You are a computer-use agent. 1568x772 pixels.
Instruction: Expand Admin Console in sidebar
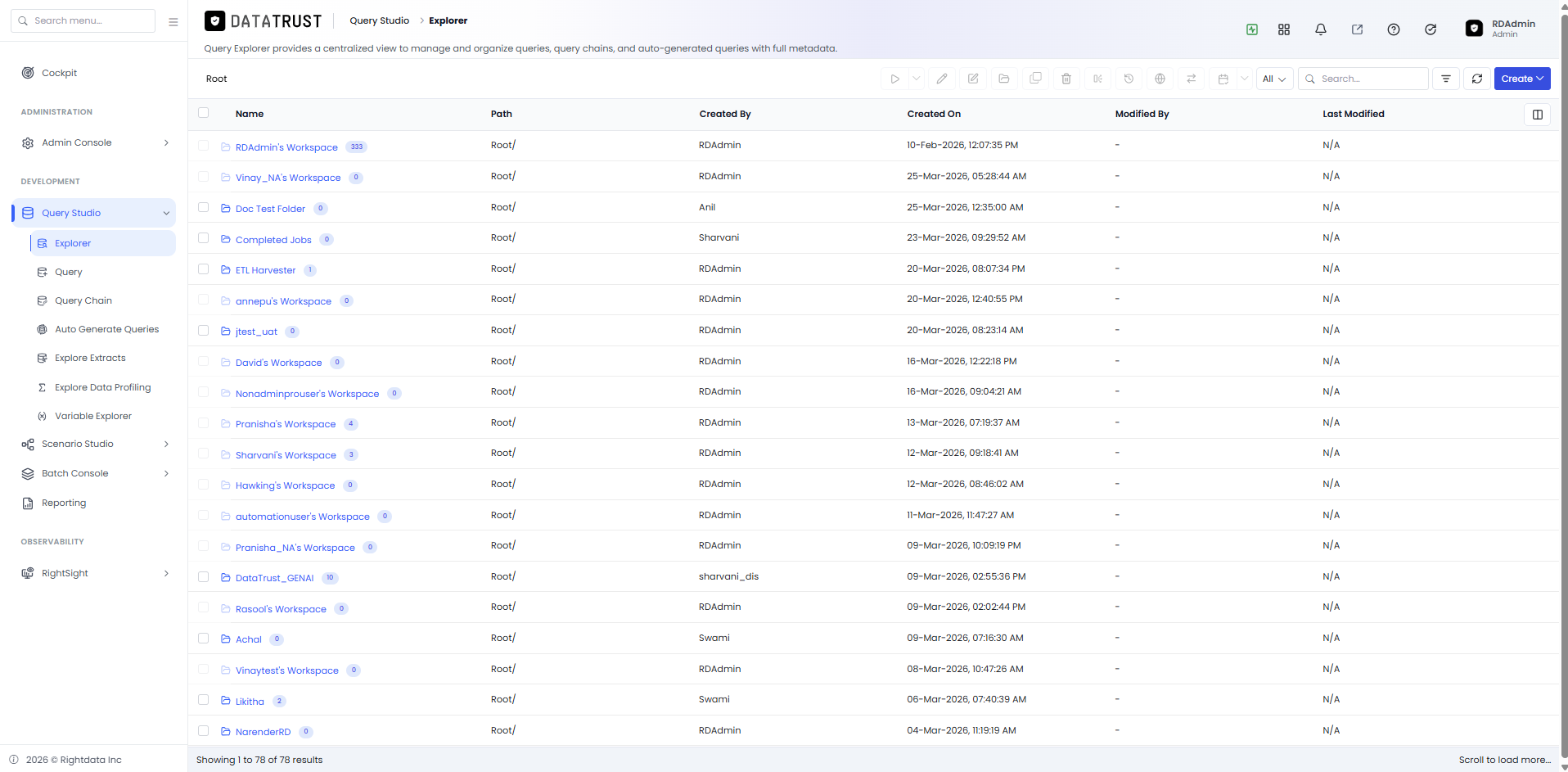tap(166, 142)
